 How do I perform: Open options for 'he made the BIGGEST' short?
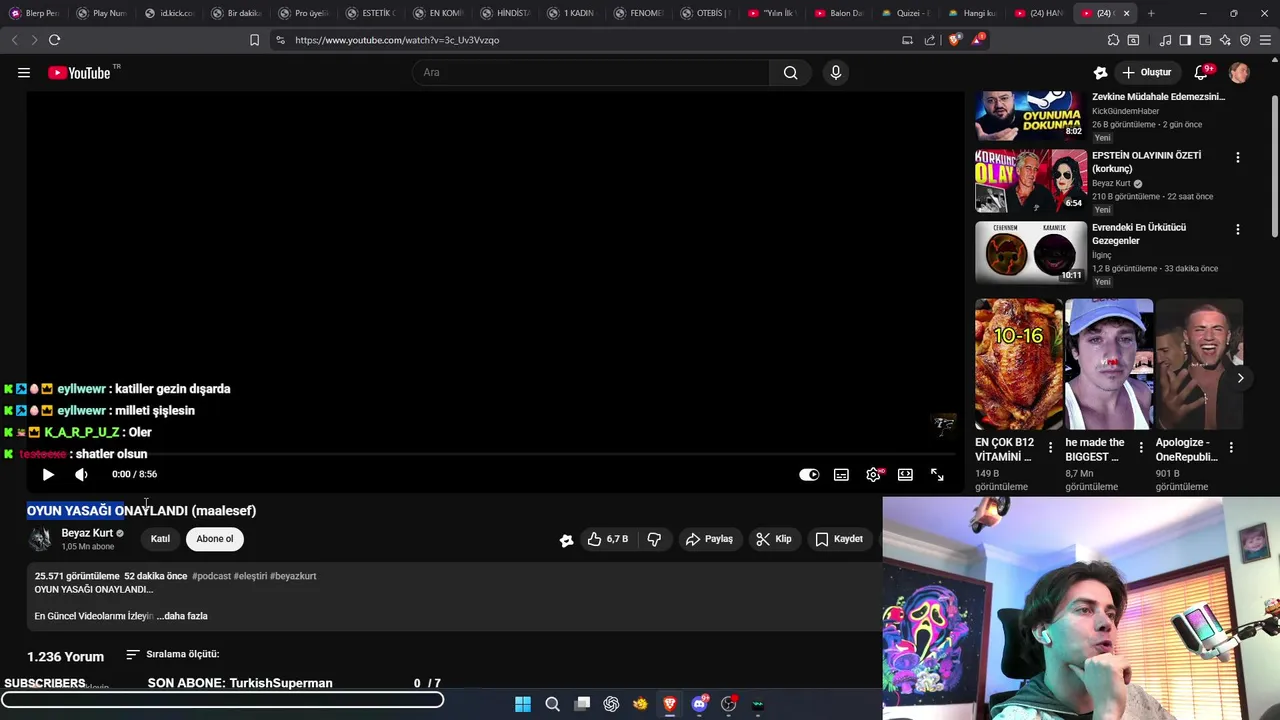(x=1141, y=448)
